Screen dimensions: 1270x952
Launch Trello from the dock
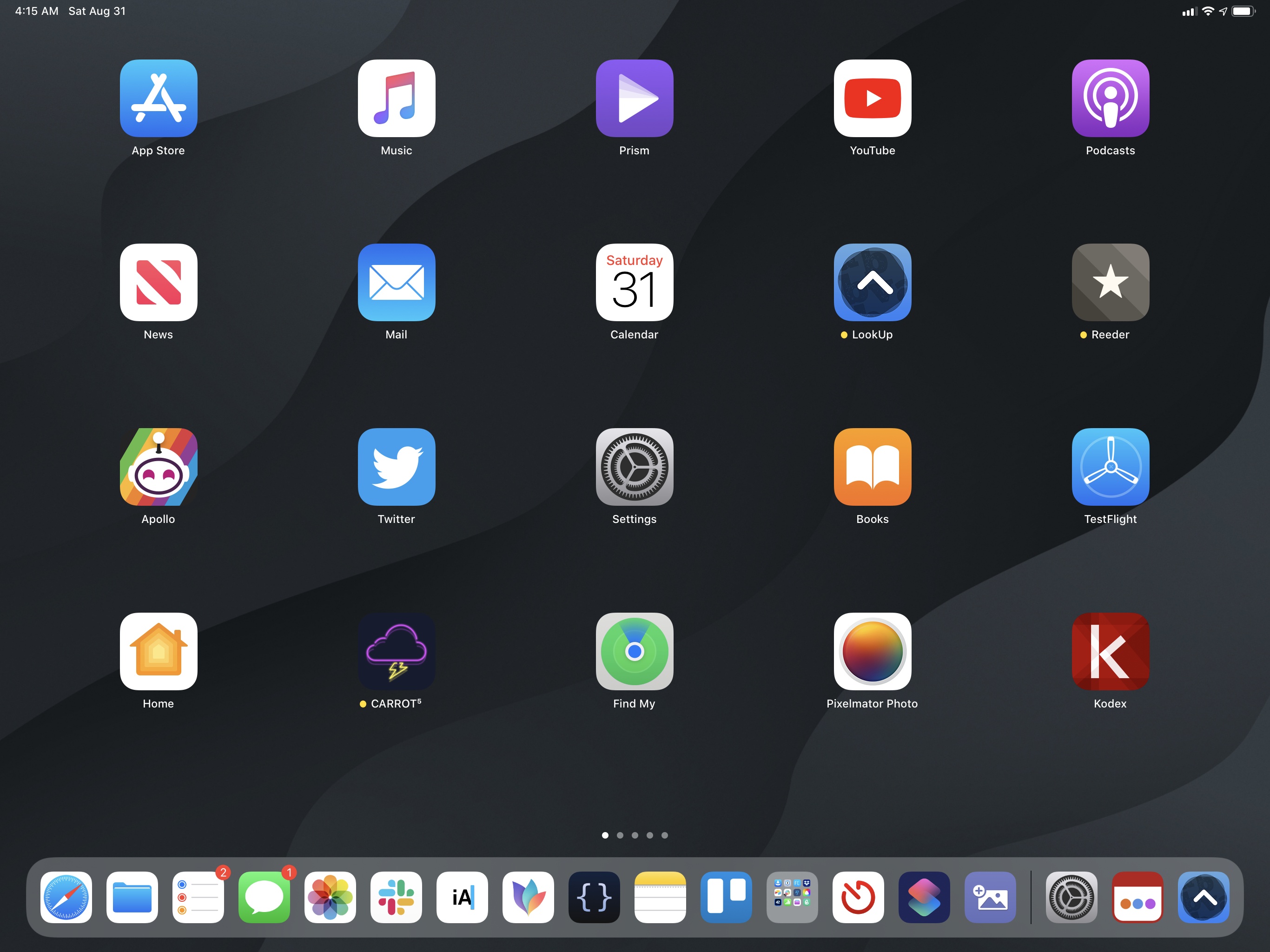tap(726, 898)
